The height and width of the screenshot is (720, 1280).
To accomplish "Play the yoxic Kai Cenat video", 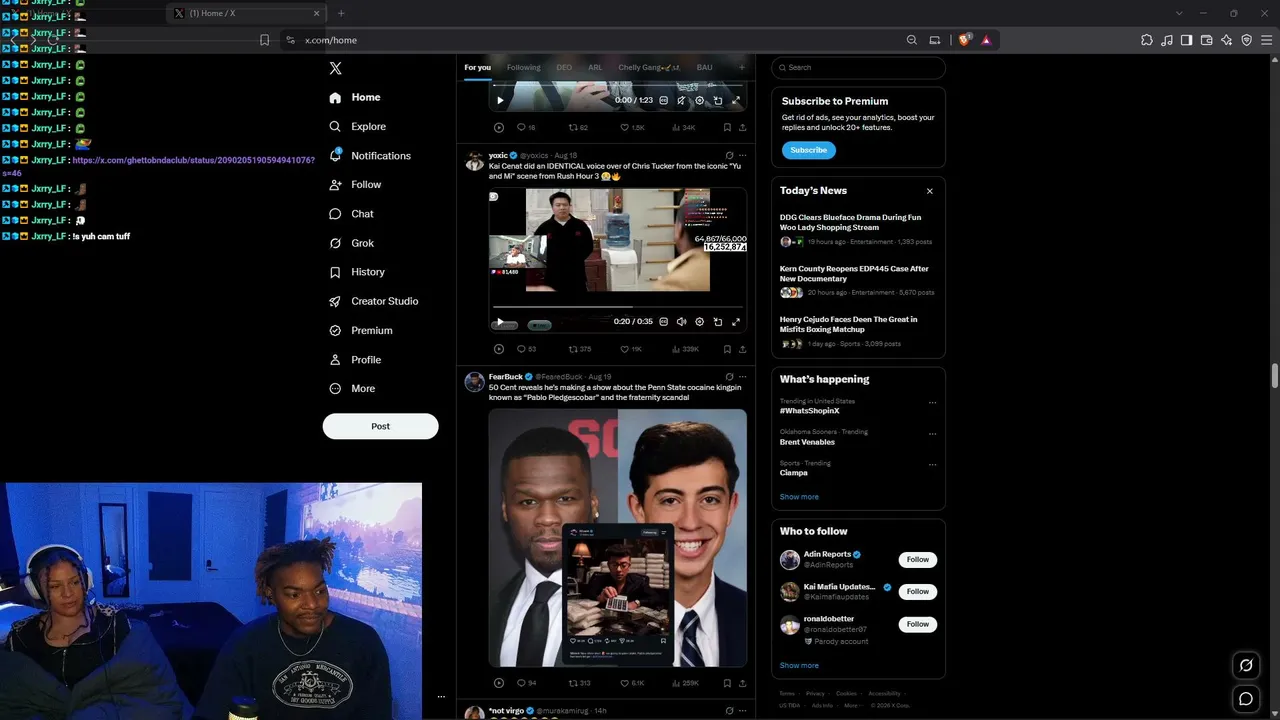I will 500,322.
